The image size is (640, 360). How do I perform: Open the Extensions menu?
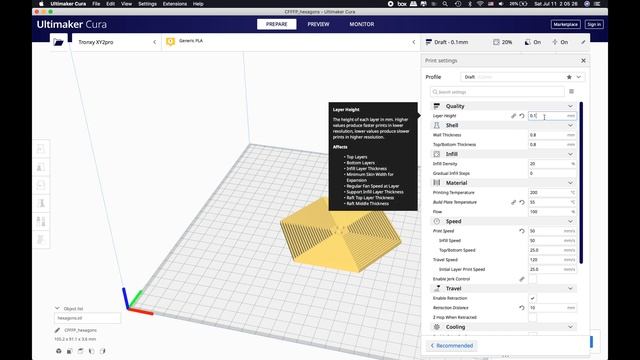175,4
